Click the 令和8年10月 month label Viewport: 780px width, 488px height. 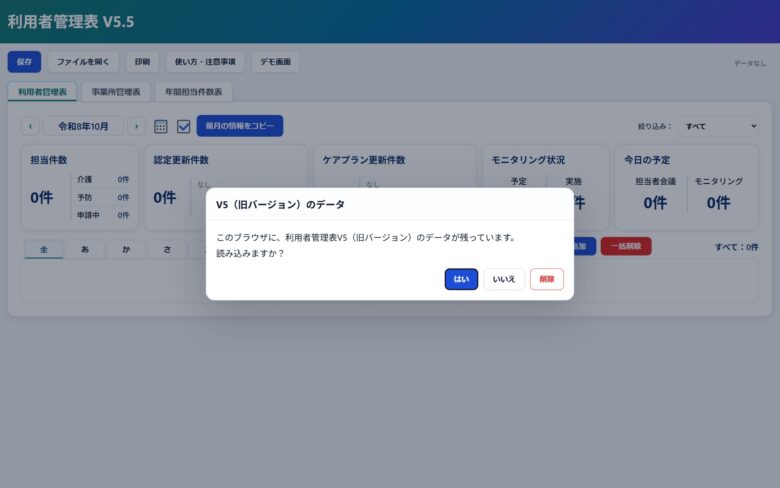click(x=83, y=126)
